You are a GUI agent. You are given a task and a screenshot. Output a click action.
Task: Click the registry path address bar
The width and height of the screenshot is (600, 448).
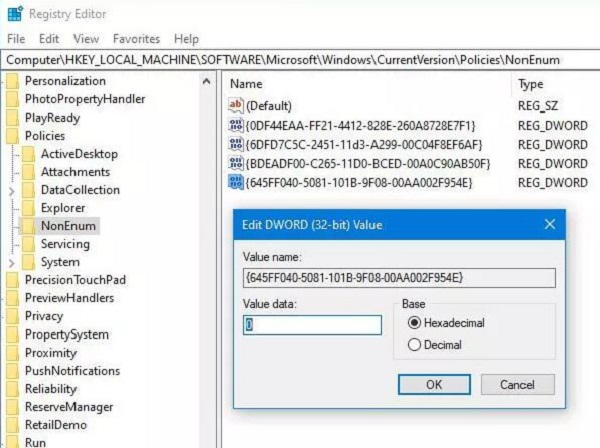300,60
